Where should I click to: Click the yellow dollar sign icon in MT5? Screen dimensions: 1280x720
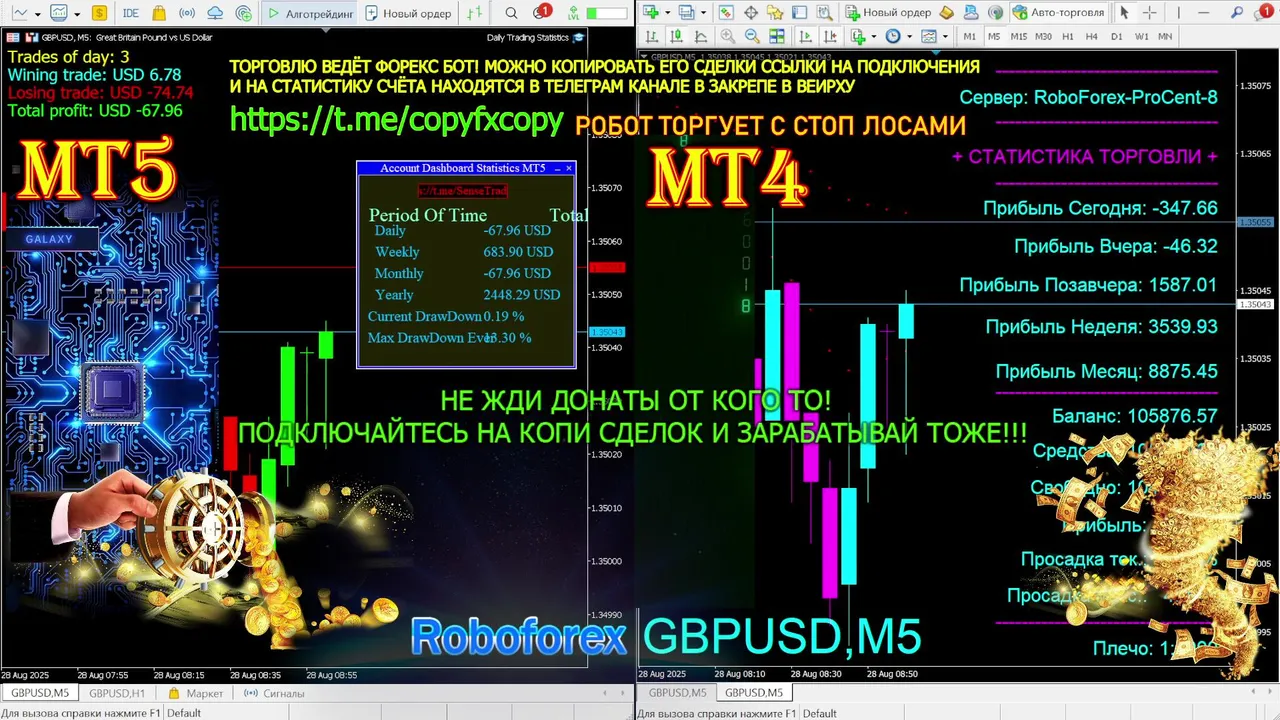tap(99, 13)
